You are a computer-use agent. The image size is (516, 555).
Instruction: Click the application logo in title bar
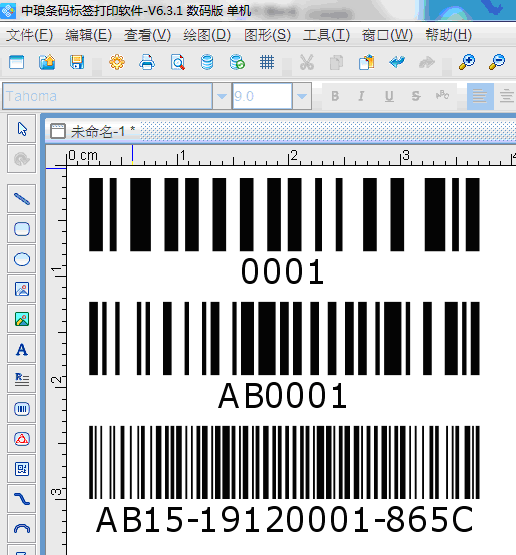coord(8,11)
